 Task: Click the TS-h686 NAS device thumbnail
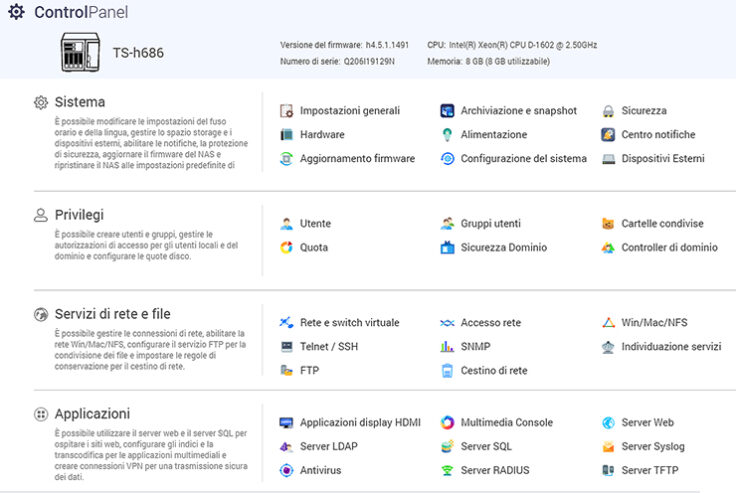(x=80, y=50)
